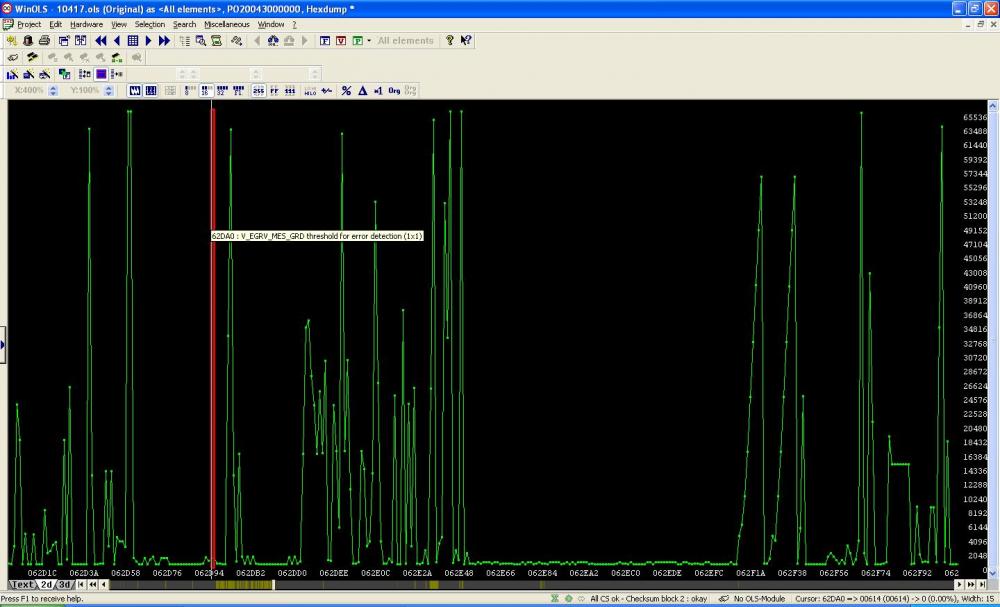Jump to first map with double-left arrow

pos(101,41)
